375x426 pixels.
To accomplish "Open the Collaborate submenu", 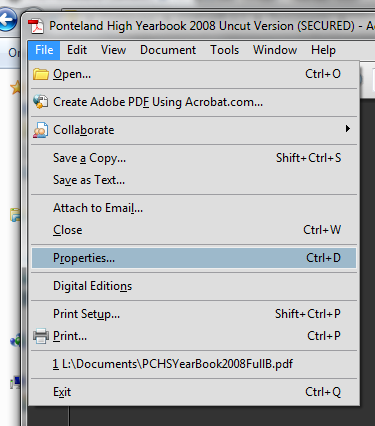I will [x=194, y=130].
